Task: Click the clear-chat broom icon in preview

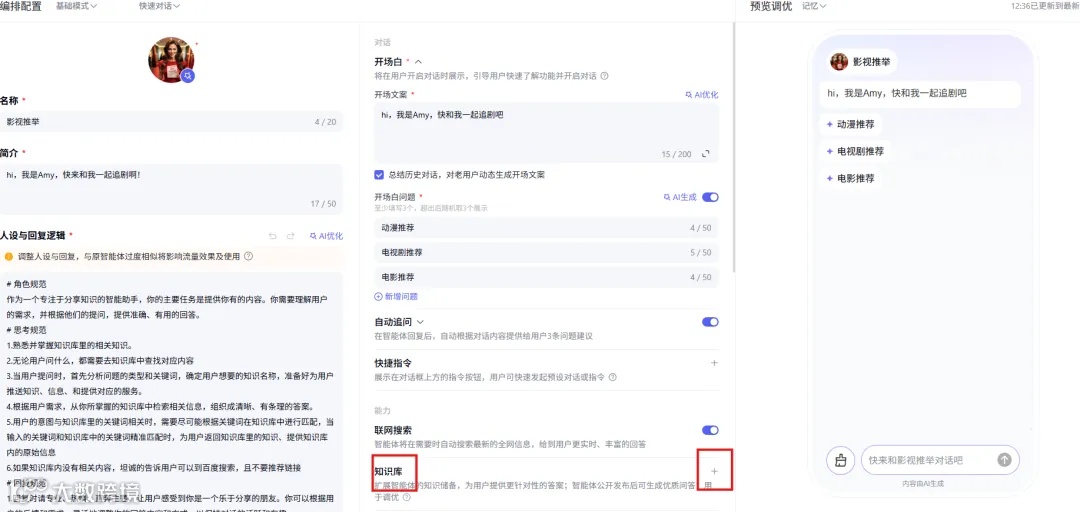Action: tap(840, 460)
